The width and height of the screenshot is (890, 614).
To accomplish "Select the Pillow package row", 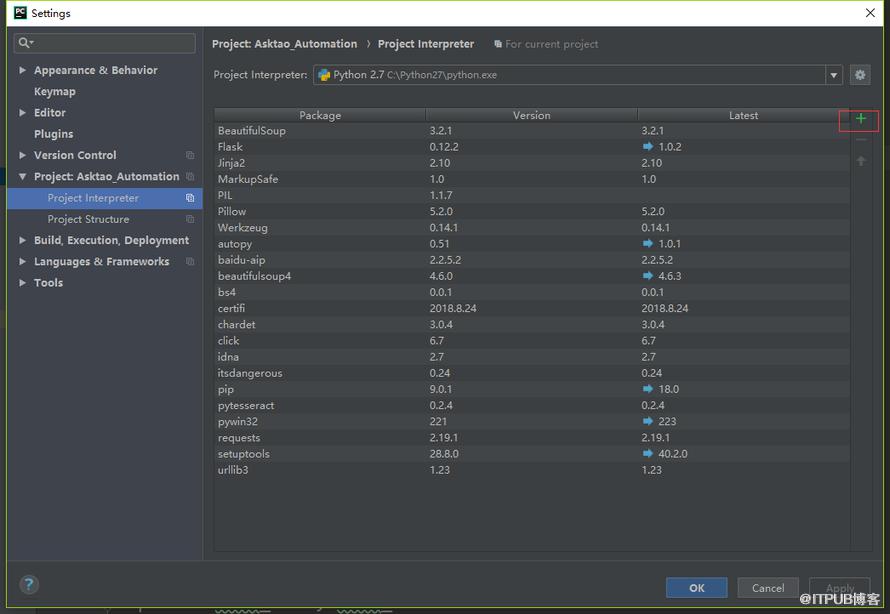I will (x=532, y=212).
